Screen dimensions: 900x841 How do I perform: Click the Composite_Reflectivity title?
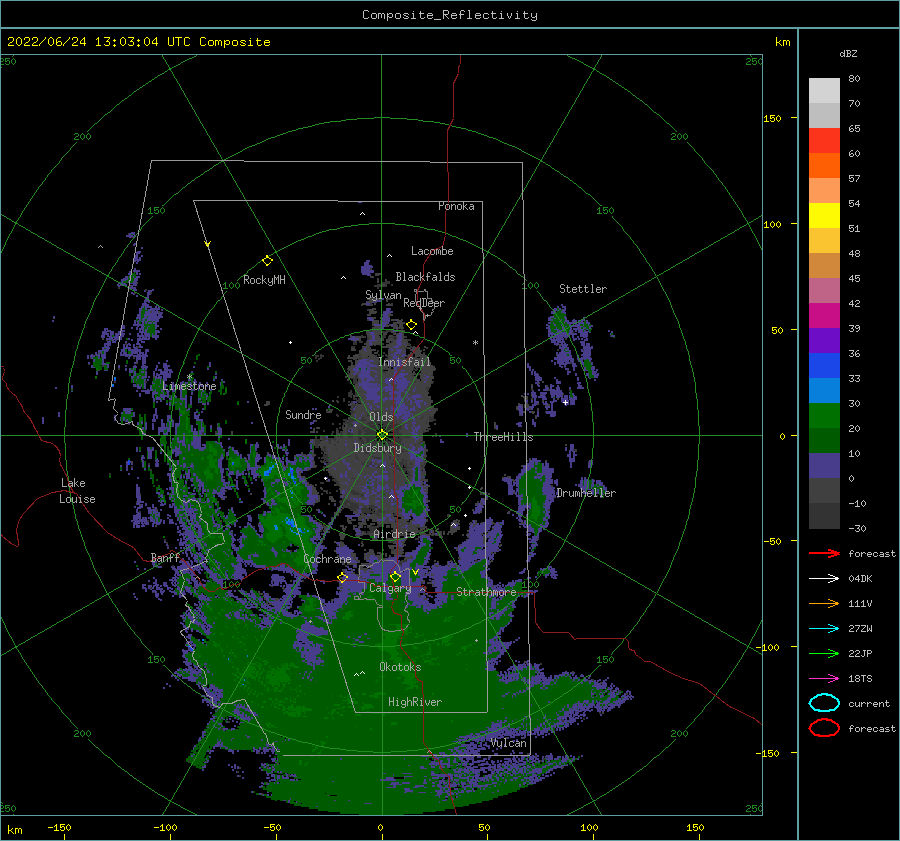pos(450,15)
